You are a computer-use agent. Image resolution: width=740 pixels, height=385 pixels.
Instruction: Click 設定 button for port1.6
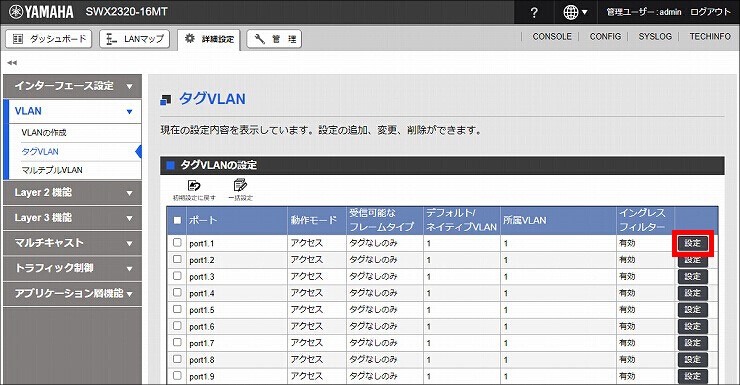[x=693, y=326]
